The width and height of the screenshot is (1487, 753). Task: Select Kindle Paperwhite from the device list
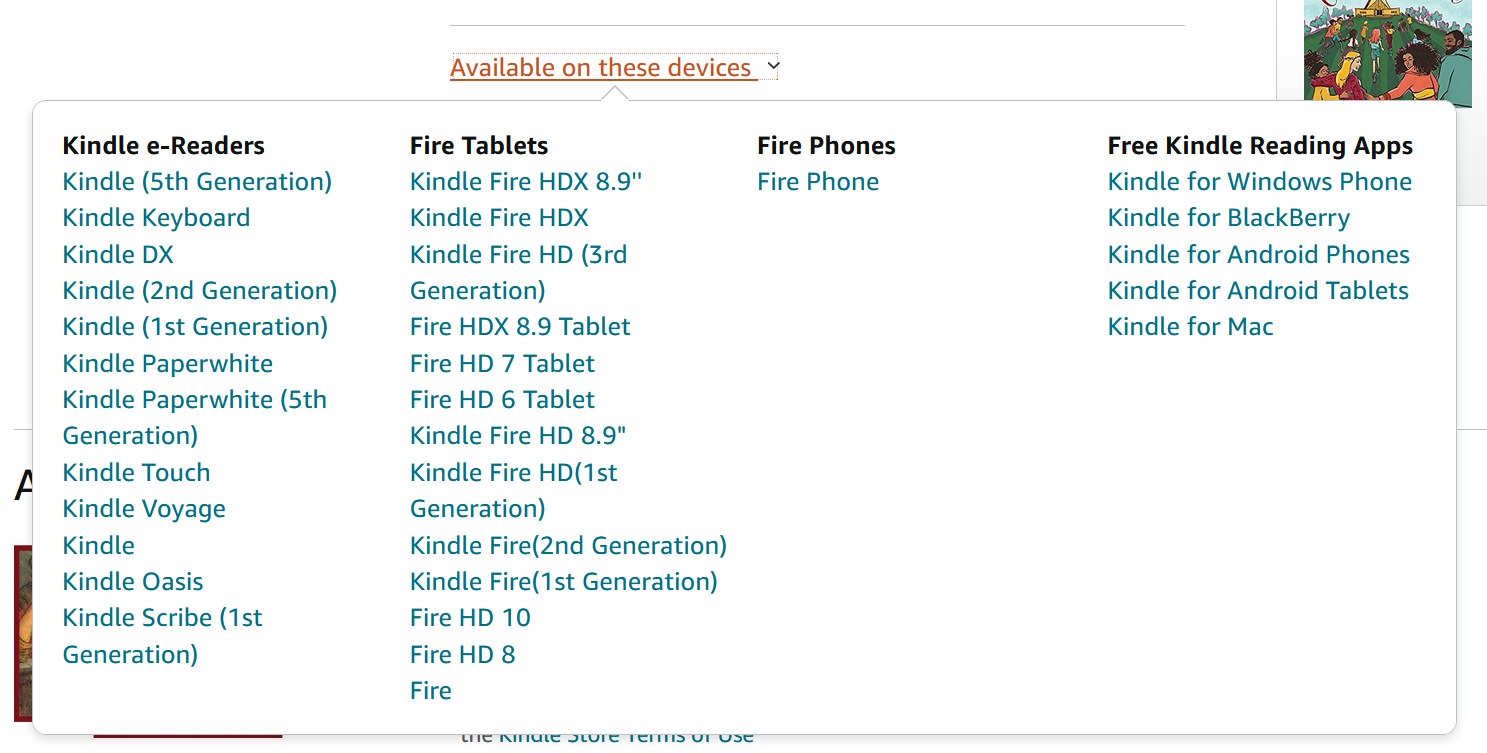click(167, 363)
